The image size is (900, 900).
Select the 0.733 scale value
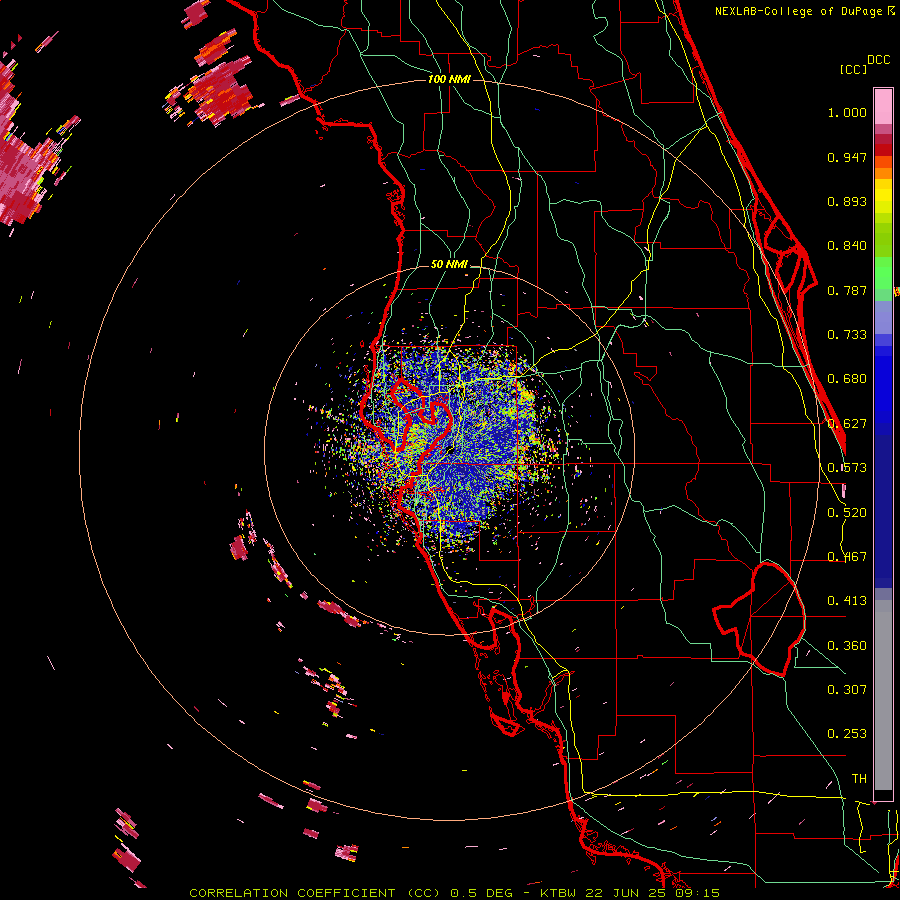pyautogui.click(x=847, y=335)
